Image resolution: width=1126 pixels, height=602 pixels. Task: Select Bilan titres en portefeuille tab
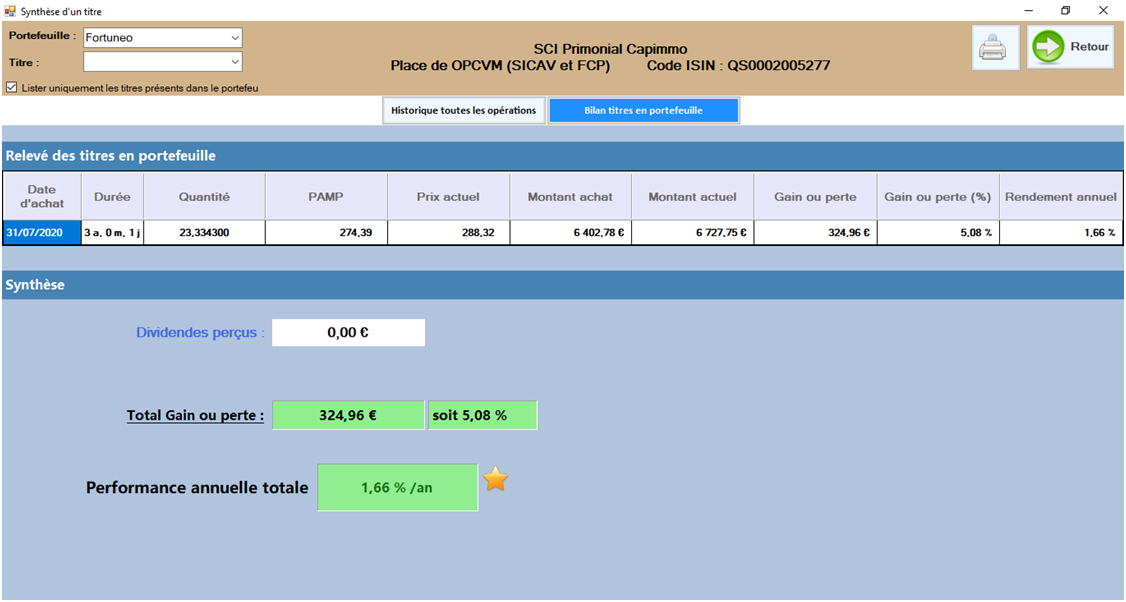coord(643,111)
